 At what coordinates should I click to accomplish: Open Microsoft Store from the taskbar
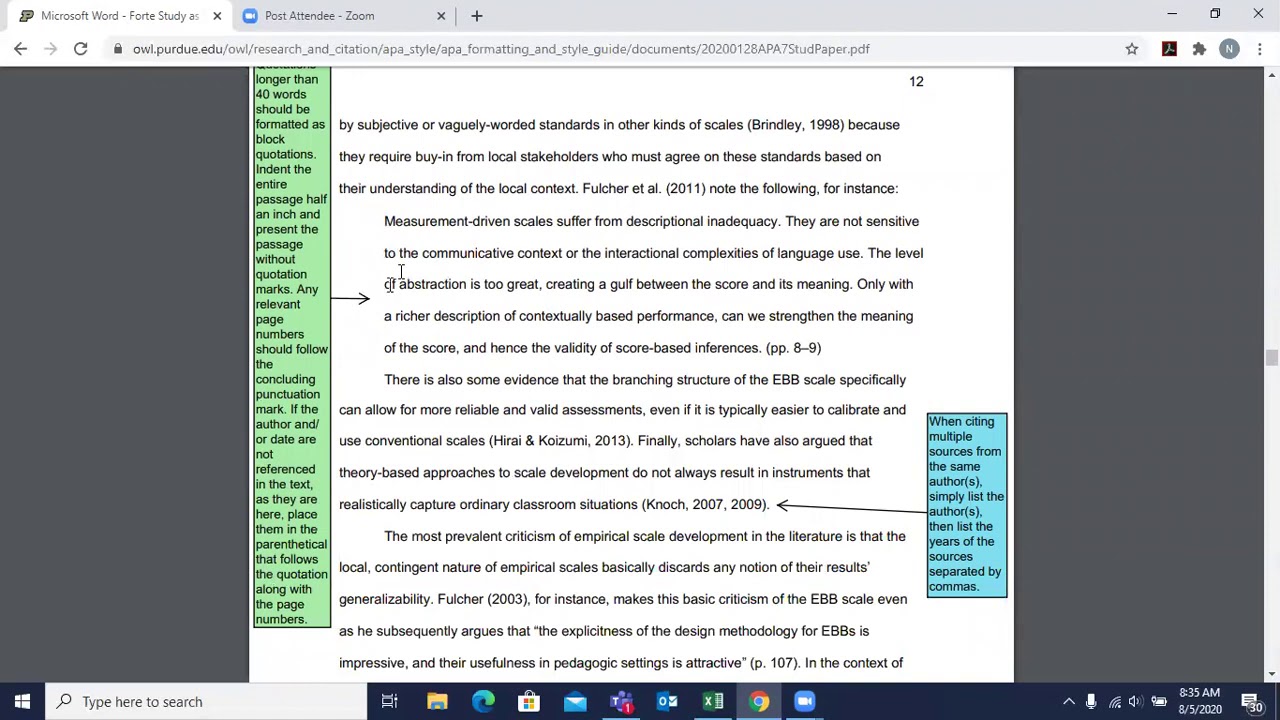528,701
